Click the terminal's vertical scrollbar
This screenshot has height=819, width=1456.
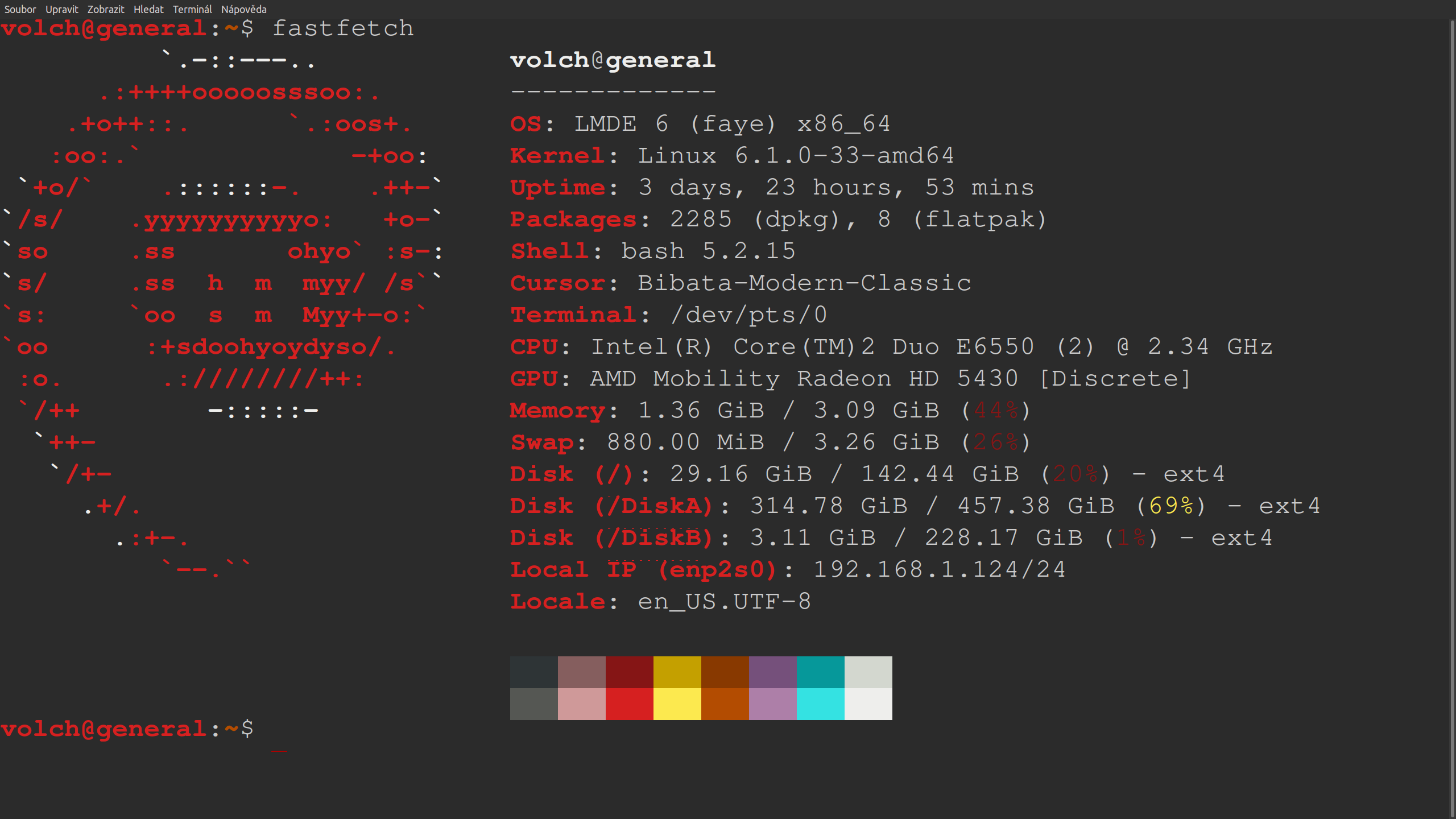coord(1452,398)
